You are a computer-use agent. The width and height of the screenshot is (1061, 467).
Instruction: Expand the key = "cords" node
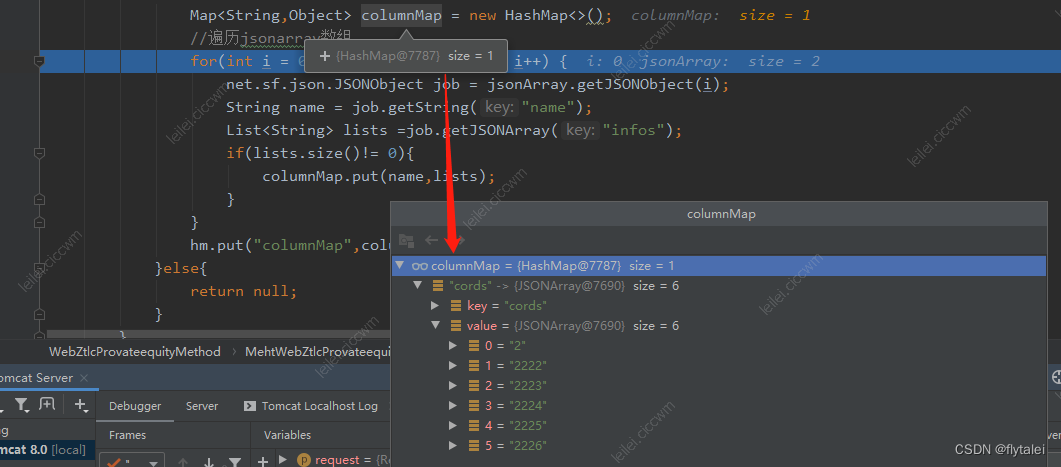435,306
